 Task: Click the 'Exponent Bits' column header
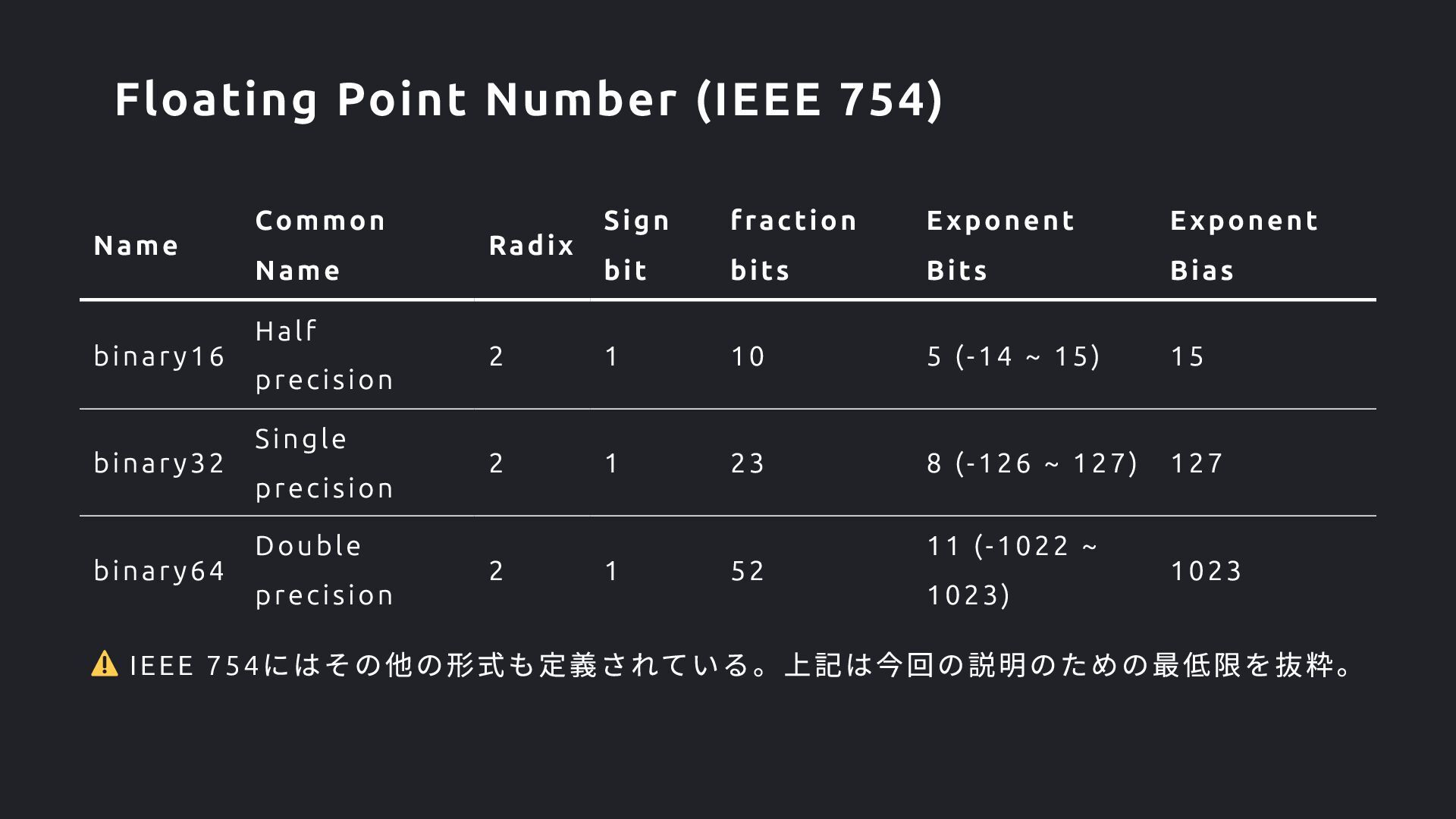coord(1001,246)
